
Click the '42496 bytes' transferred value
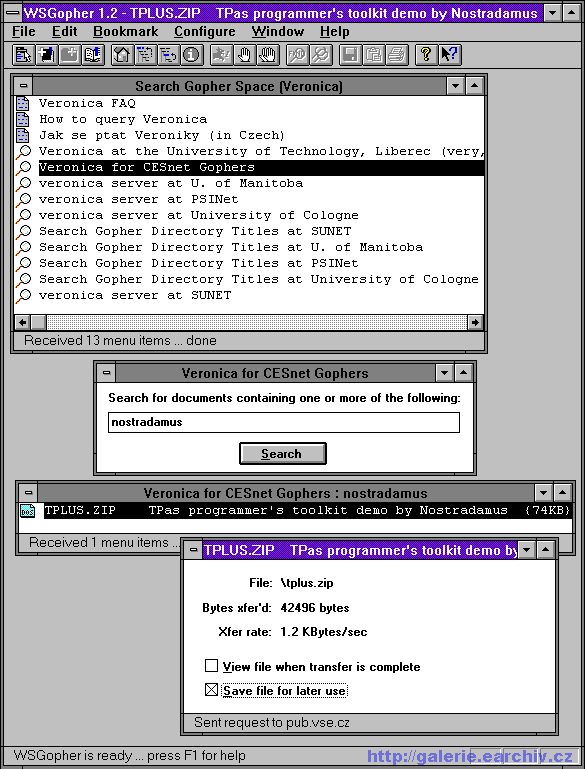[315, 608]
